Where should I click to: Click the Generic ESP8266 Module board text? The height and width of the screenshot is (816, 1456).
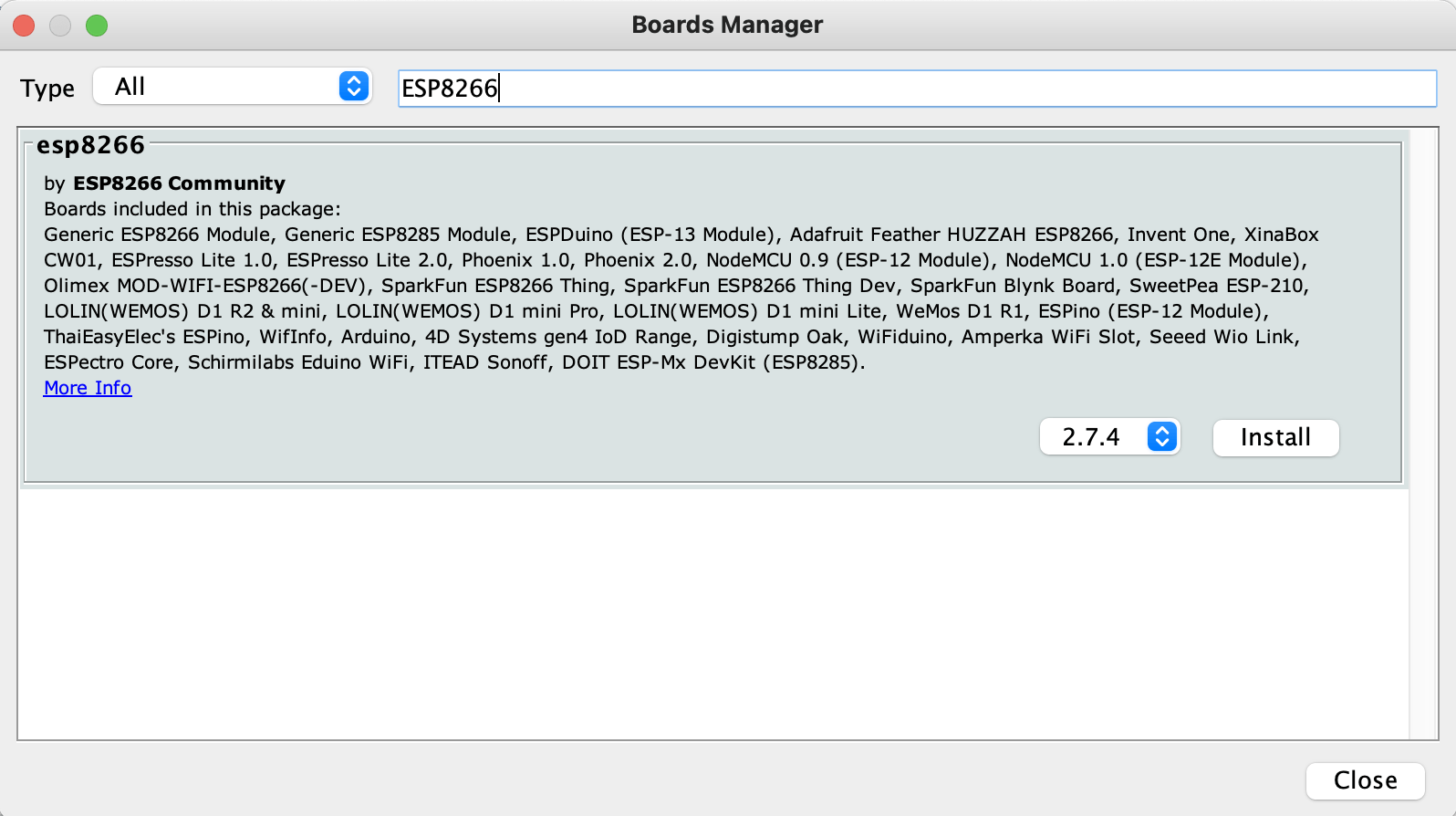point(157,235)
